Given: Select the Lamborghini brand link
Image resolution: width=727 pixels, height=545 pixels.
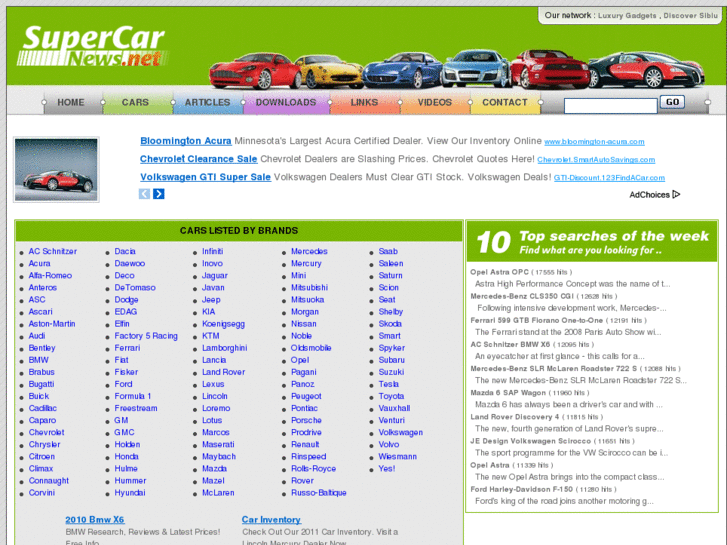Looking at the screenshot, I should 224,348.
